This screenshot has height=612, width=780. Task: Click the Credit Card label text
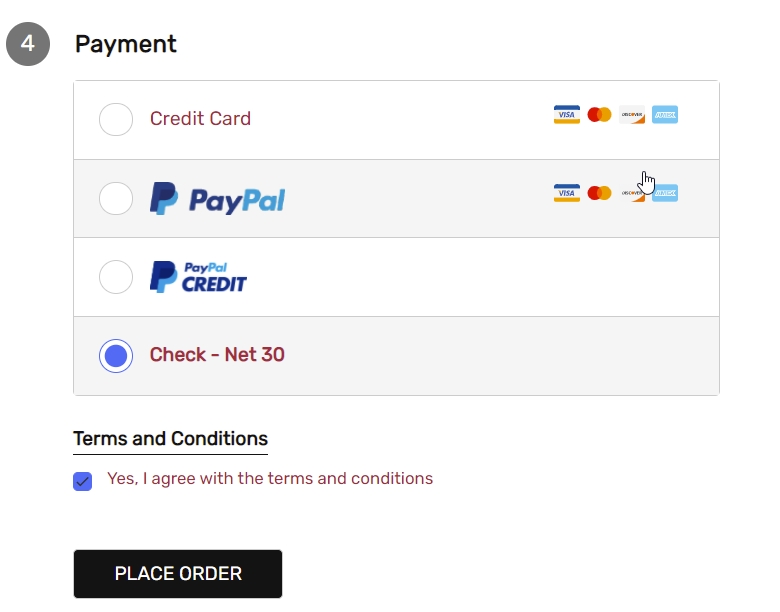[200, 119]
